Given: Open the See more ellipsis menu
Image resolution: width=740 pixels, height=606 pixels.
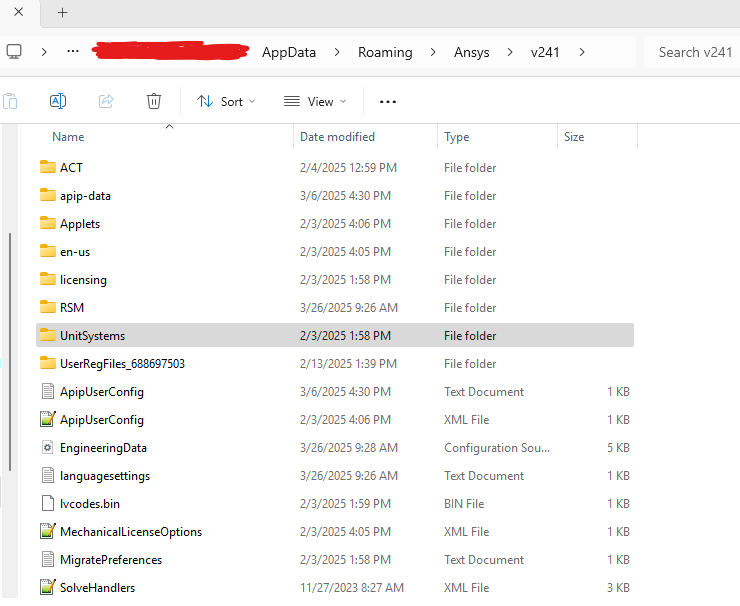Looking at the screenshot, I should coord(388,101).
